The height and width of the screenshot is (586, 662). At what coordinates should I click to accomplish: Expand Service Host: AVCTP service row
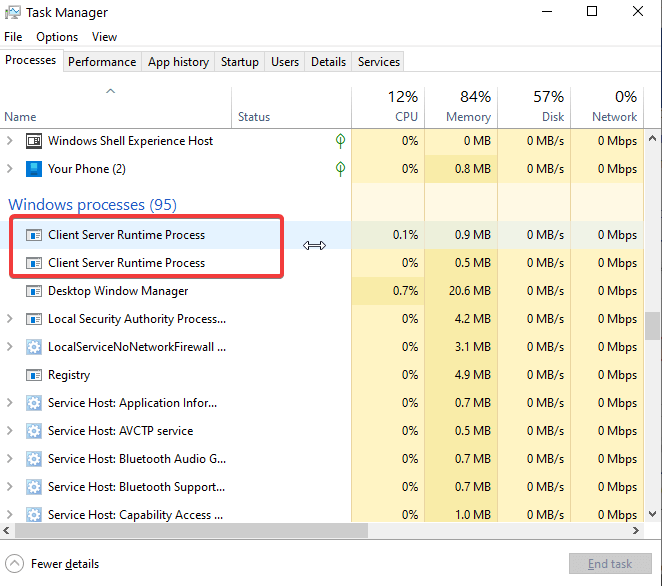pos(9,431)
